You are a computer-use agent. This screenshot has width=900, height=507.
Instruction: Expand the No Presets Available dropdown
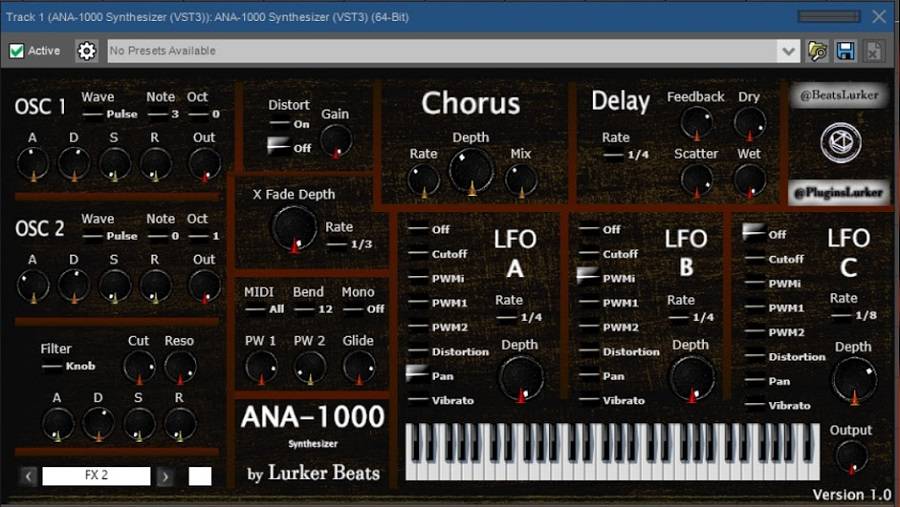pos(789,51)
